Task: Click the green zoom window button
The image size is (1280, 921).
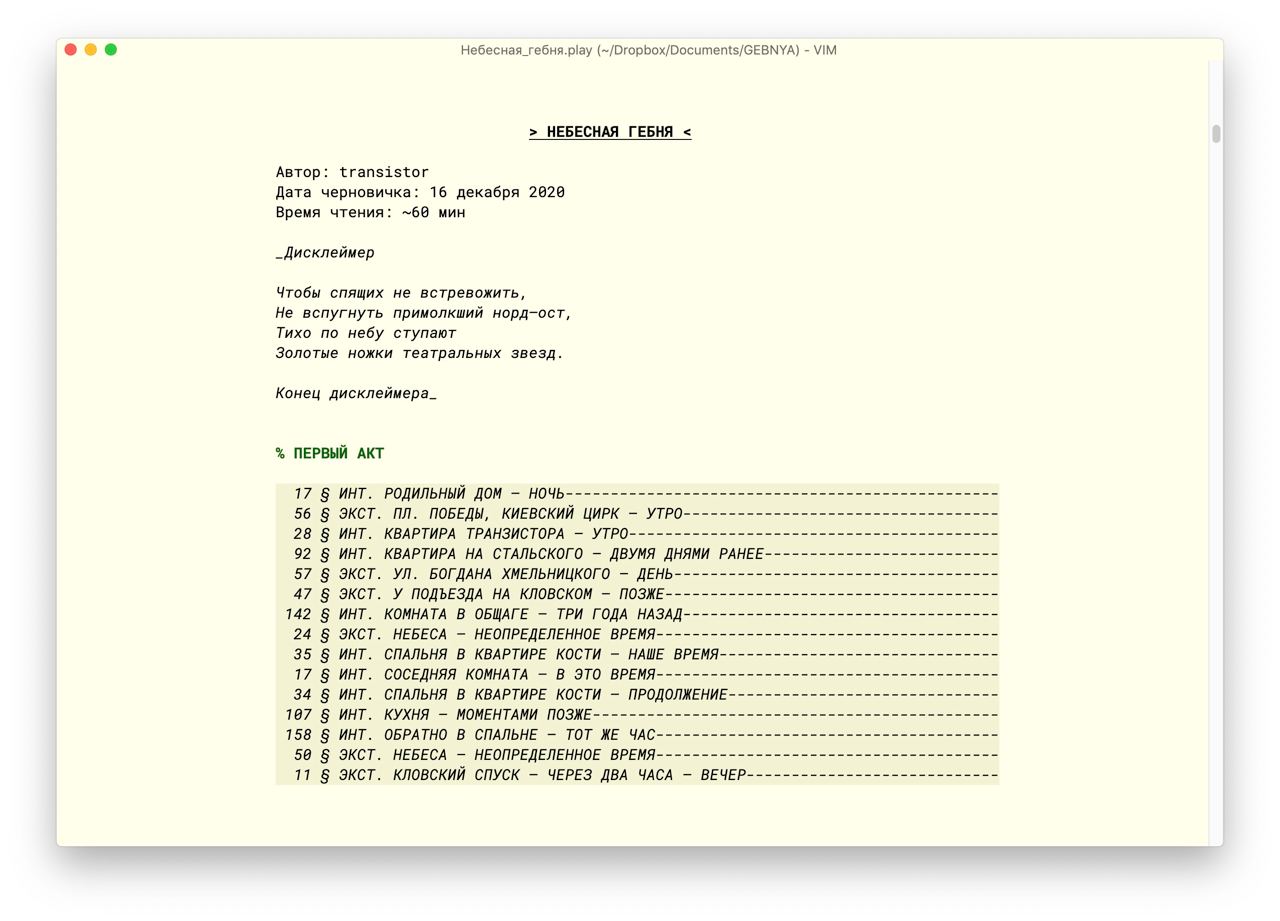Action: click(x=111, y=49)
